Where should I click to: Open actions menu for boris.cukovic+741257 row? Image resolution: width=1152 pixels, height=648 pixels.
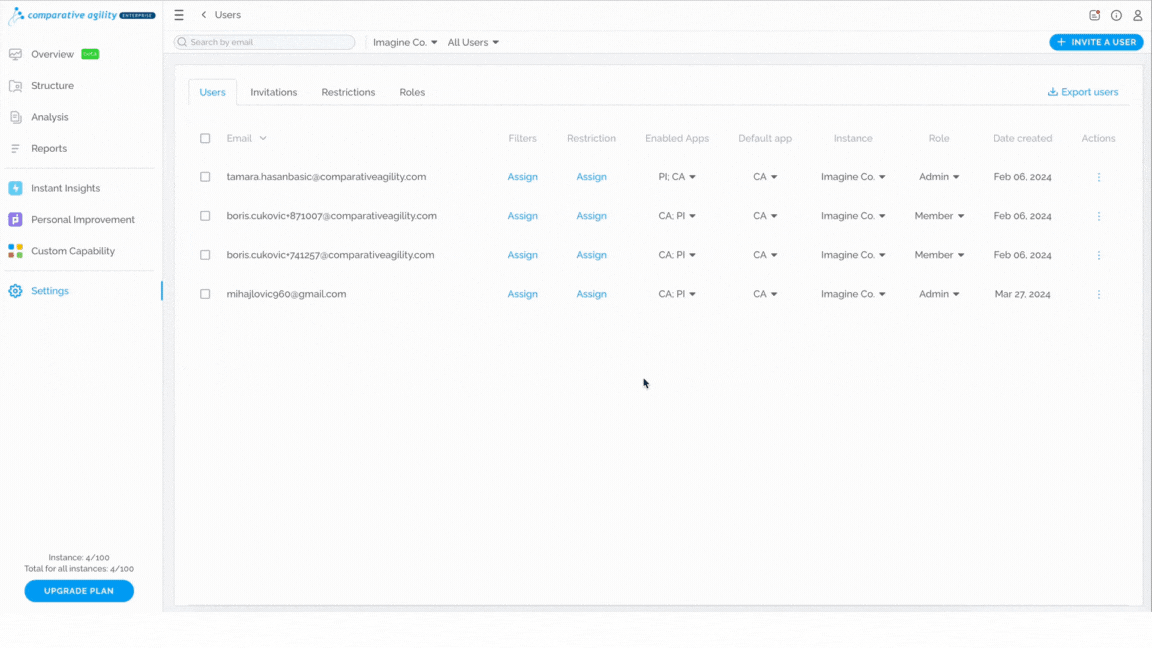1099,255
